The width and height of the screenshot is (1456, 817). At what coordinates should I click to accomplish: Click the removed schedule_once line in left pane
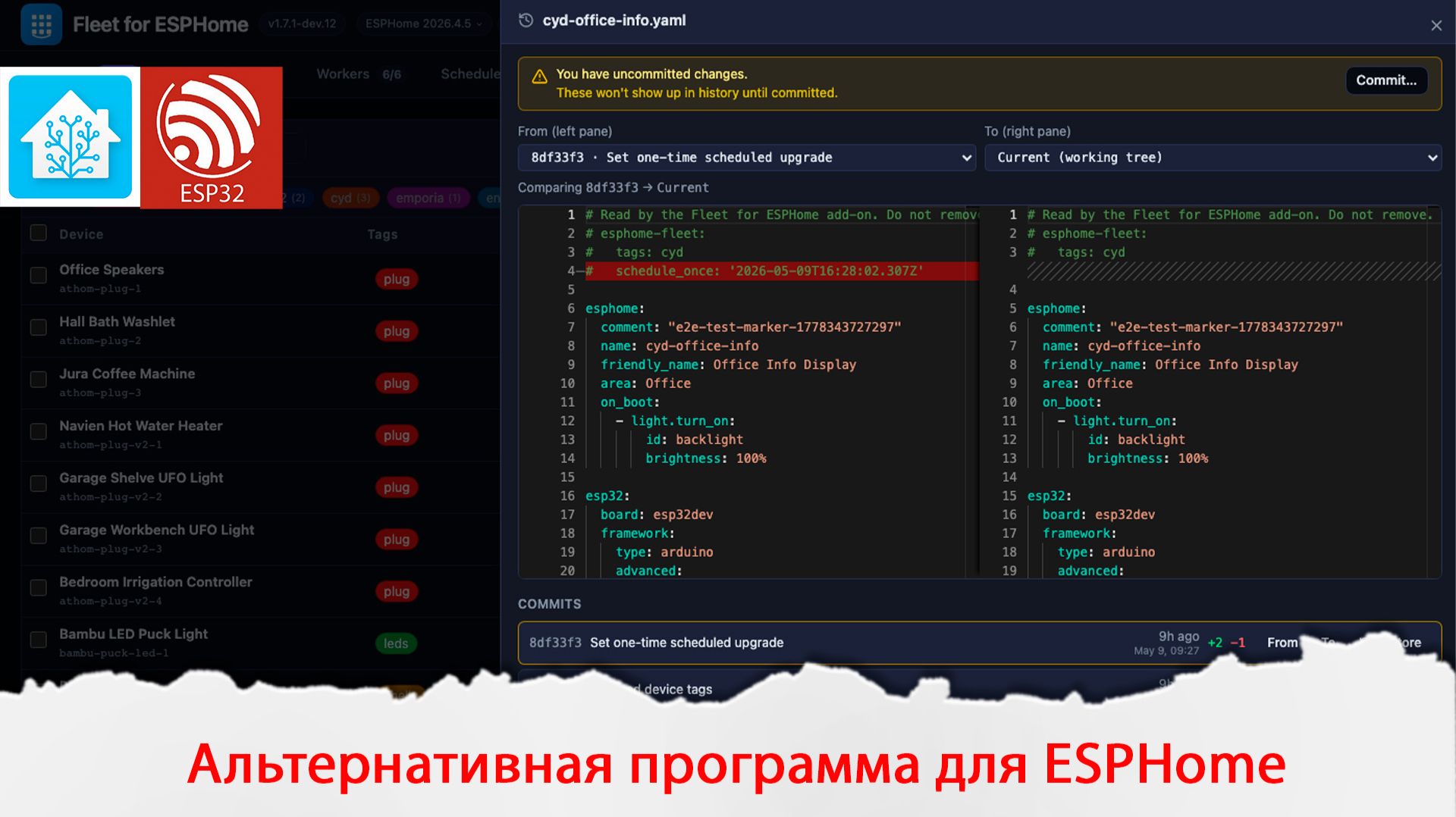(x=781, y=271)
